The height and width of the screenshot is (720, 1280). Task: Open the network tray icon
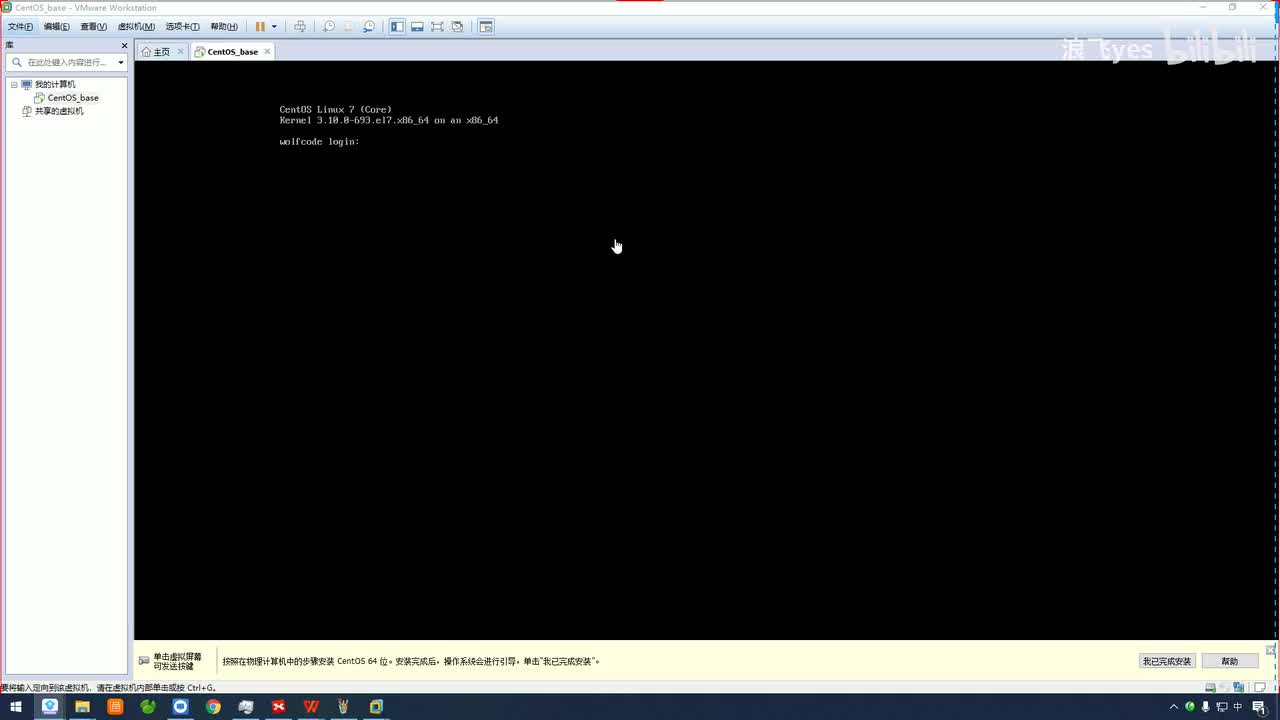pyautogui.click(x=1222, y=707)
